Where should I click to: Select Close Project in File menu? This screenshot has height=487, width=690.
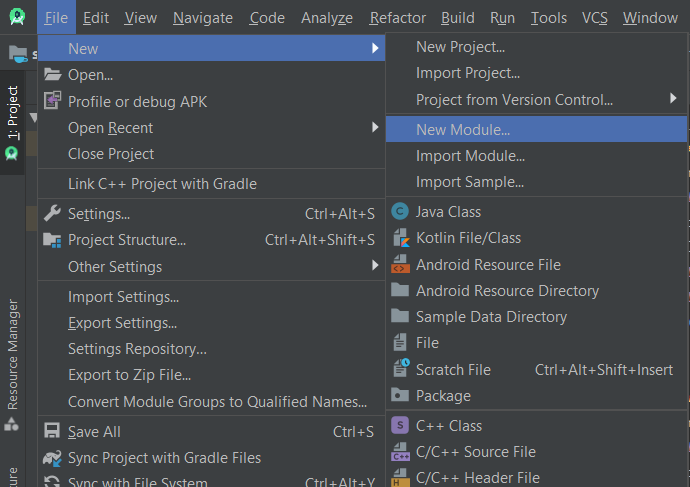click(211, 154)
